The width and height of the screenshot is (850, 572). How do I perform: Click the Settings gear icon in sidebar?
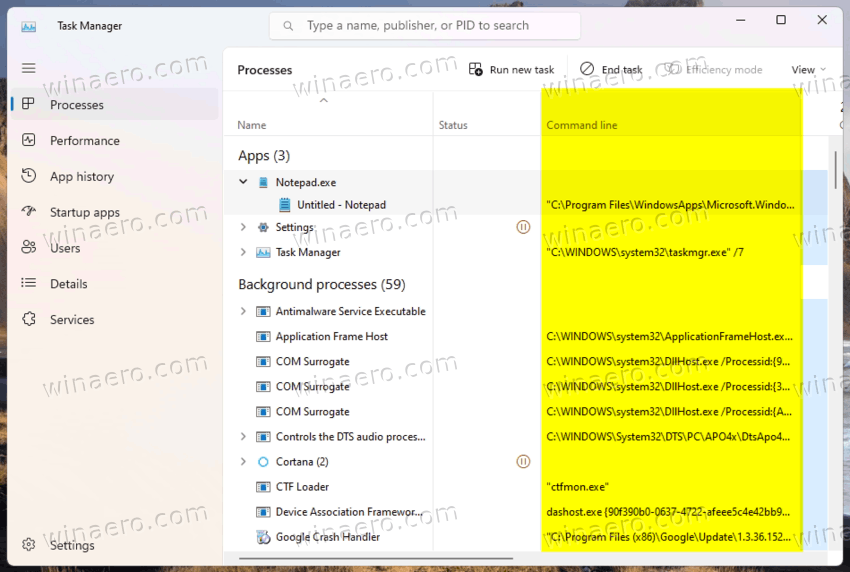[x=29, y=544]
